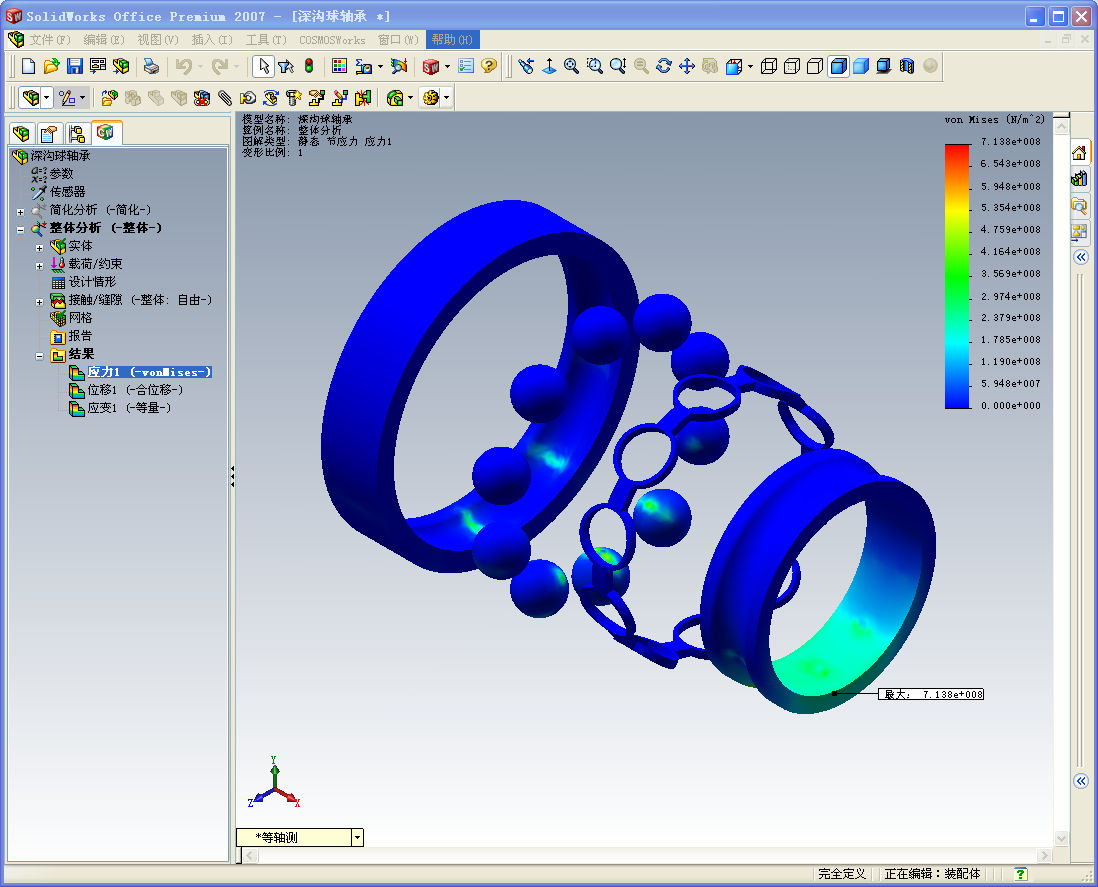Open the 视图(V) menu
The image size is (1098, 887).
(158, 40)
